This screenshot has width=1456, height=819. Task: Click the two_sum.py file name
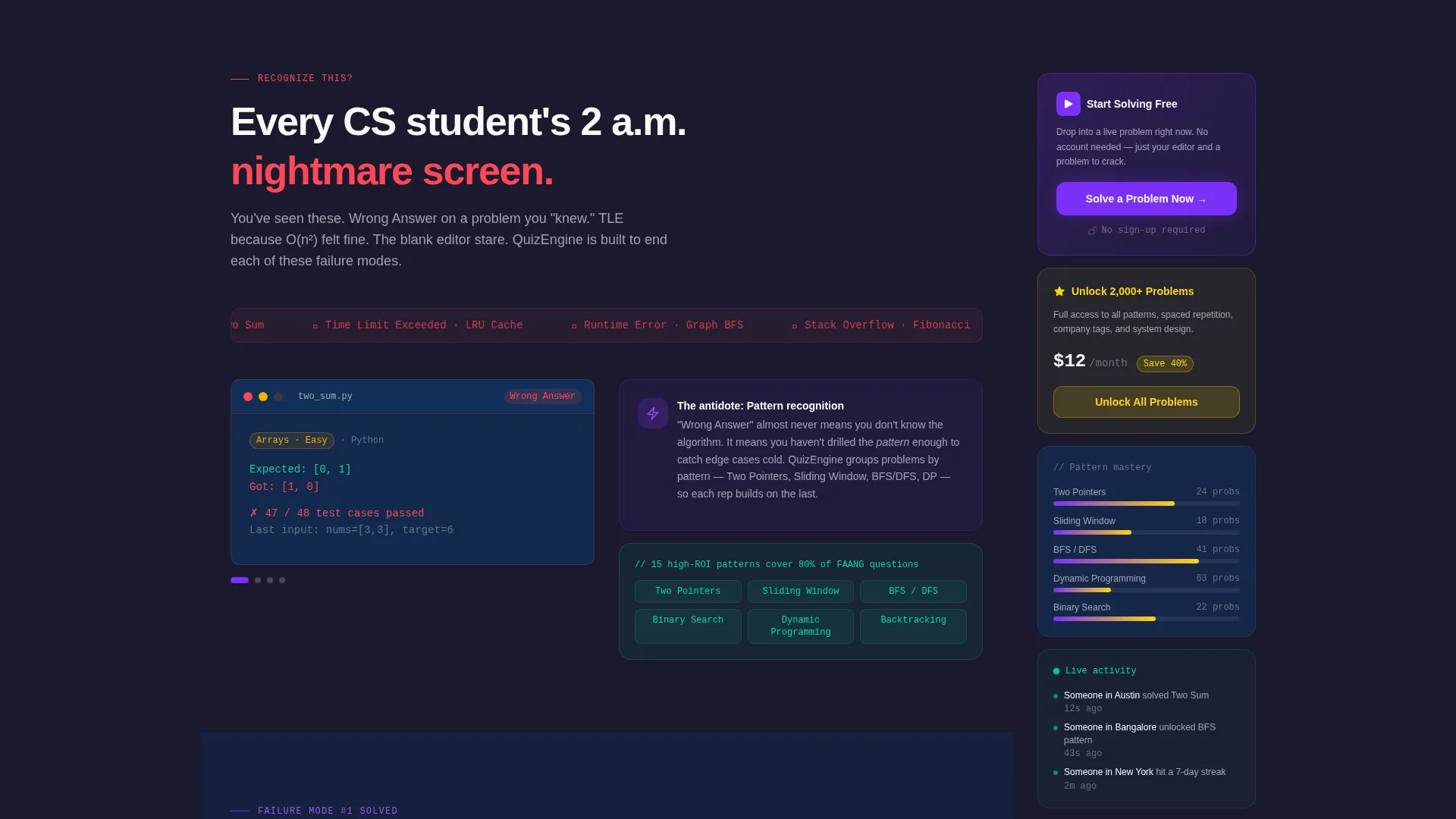(325, 397)
